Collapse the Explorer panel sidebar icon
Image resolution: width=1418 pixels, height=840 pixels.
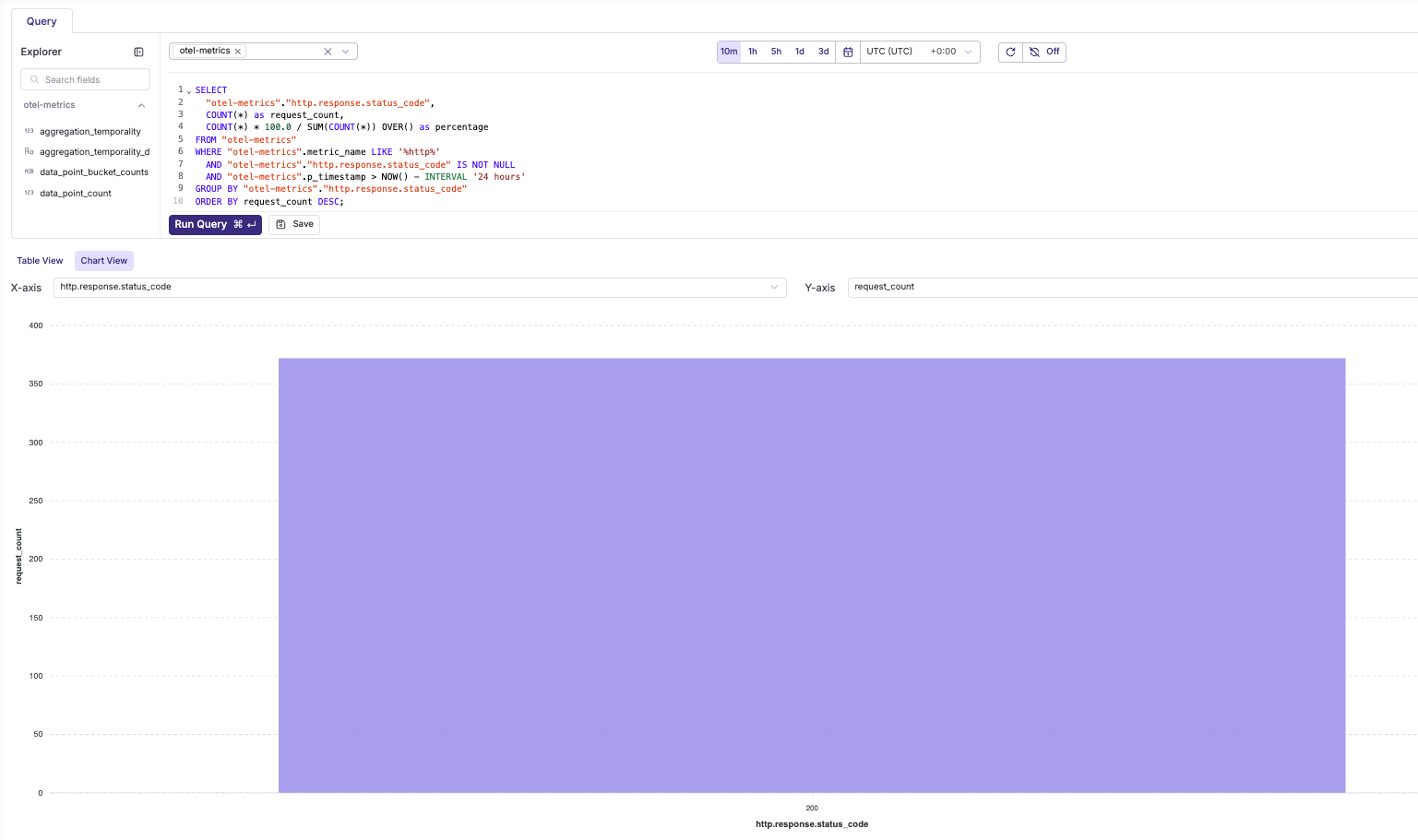138,52
